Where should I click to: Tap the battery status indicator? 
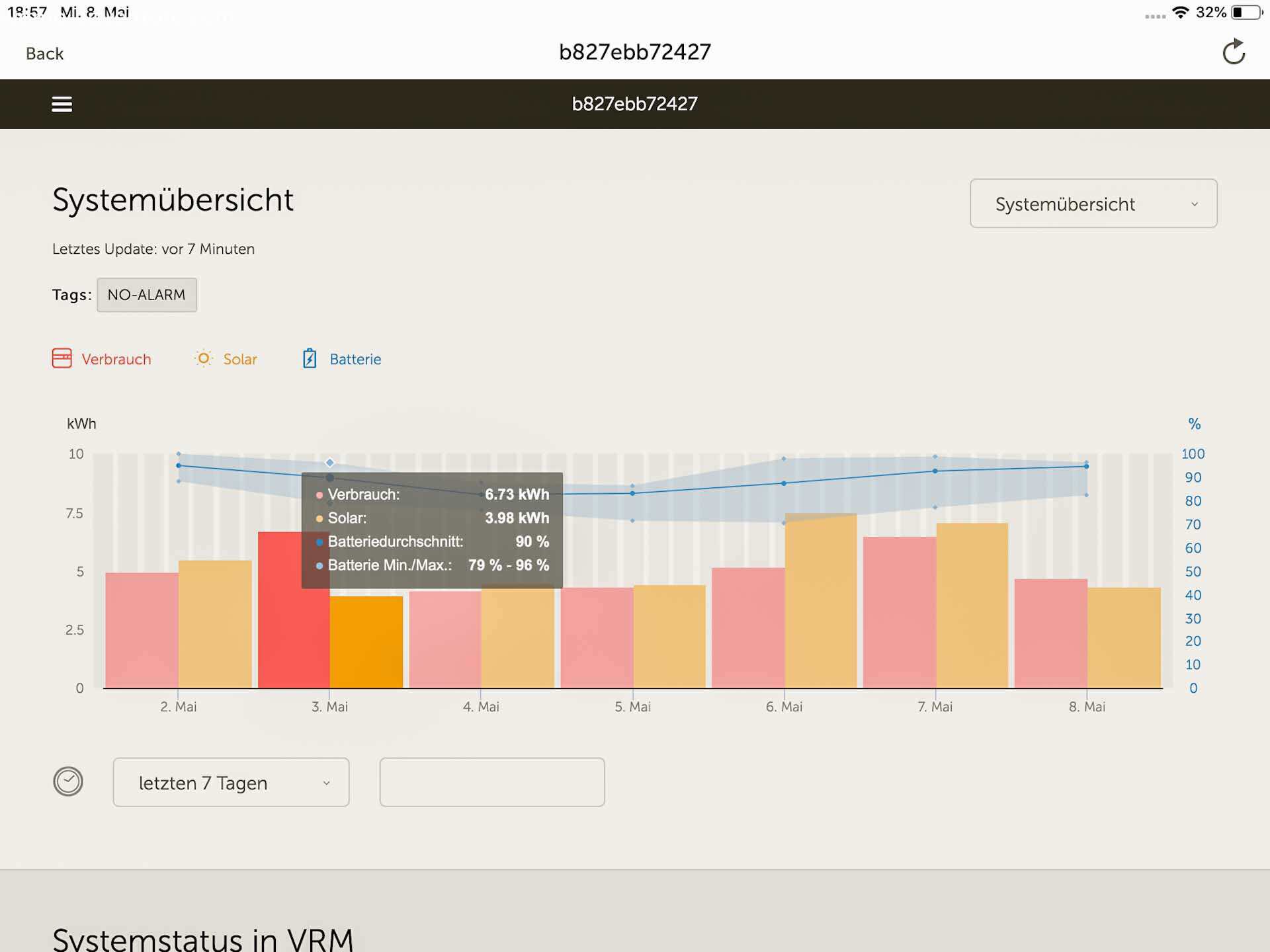coord(1246,13)
